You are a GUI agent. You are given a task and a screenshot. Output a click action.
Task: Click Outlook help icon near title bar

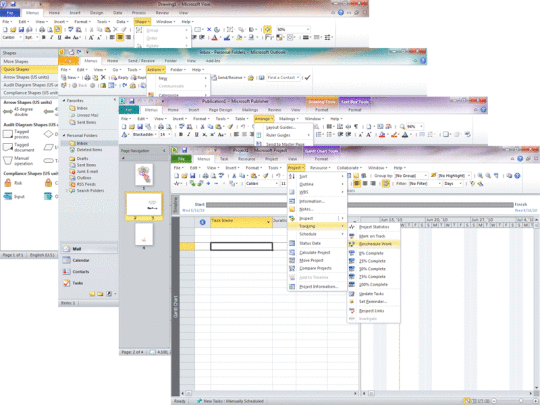coord(423,61)
